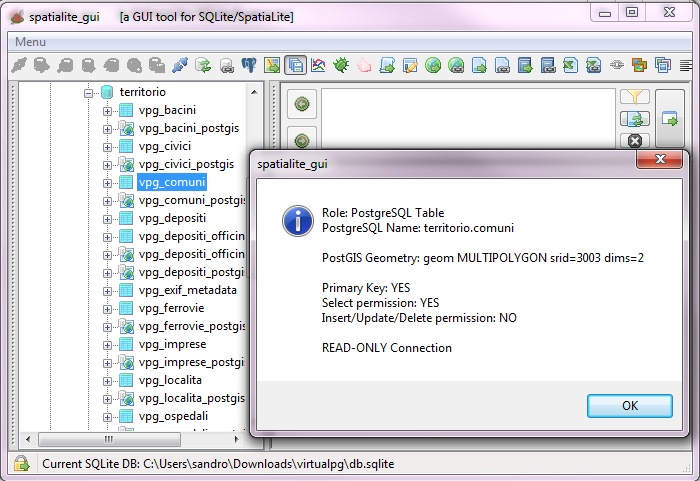The image size is (700, 481).
Task: Open the statistics chart toolbar icon
Action: [318, 66]
